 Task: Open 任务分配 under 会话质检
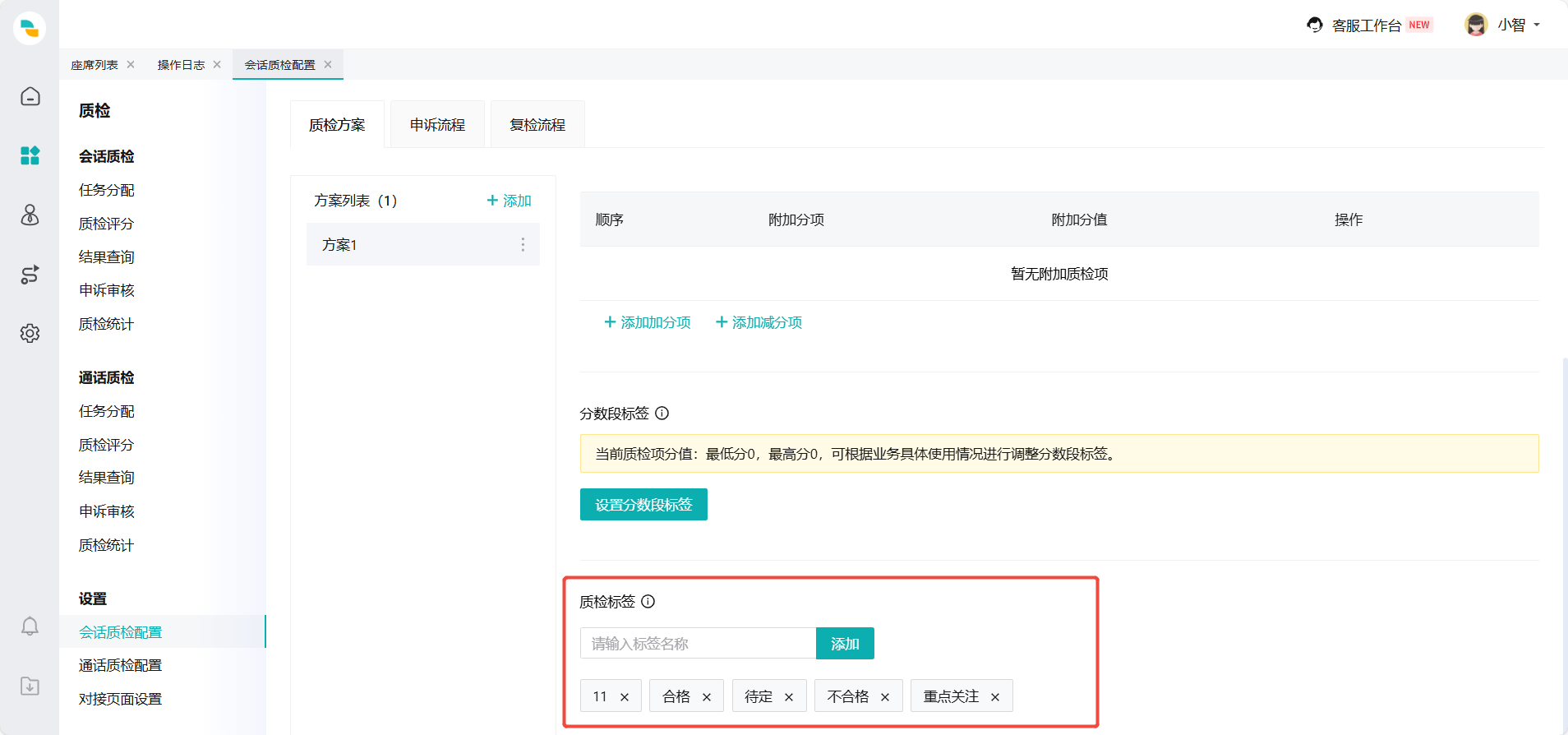pos(107,190)
